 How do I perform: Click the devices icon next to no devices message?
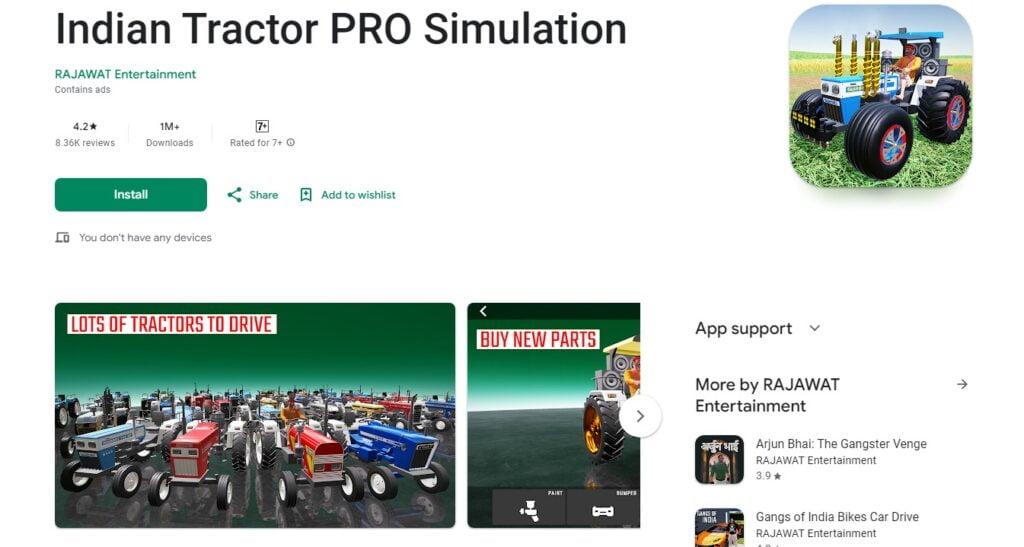click(x=62, y=238)
